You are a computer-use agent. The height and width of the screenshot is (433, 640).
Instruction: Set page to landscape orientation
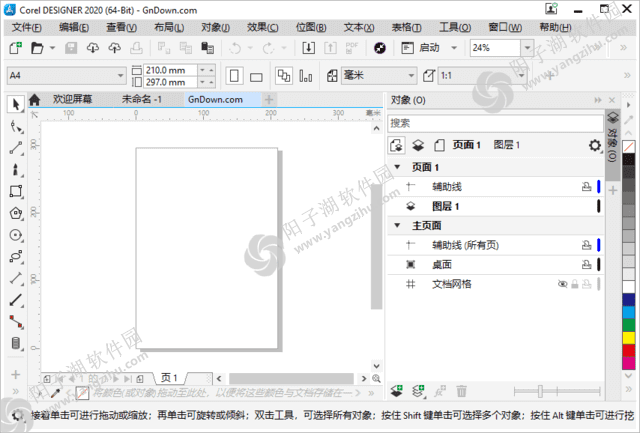[x=256, y=76]
